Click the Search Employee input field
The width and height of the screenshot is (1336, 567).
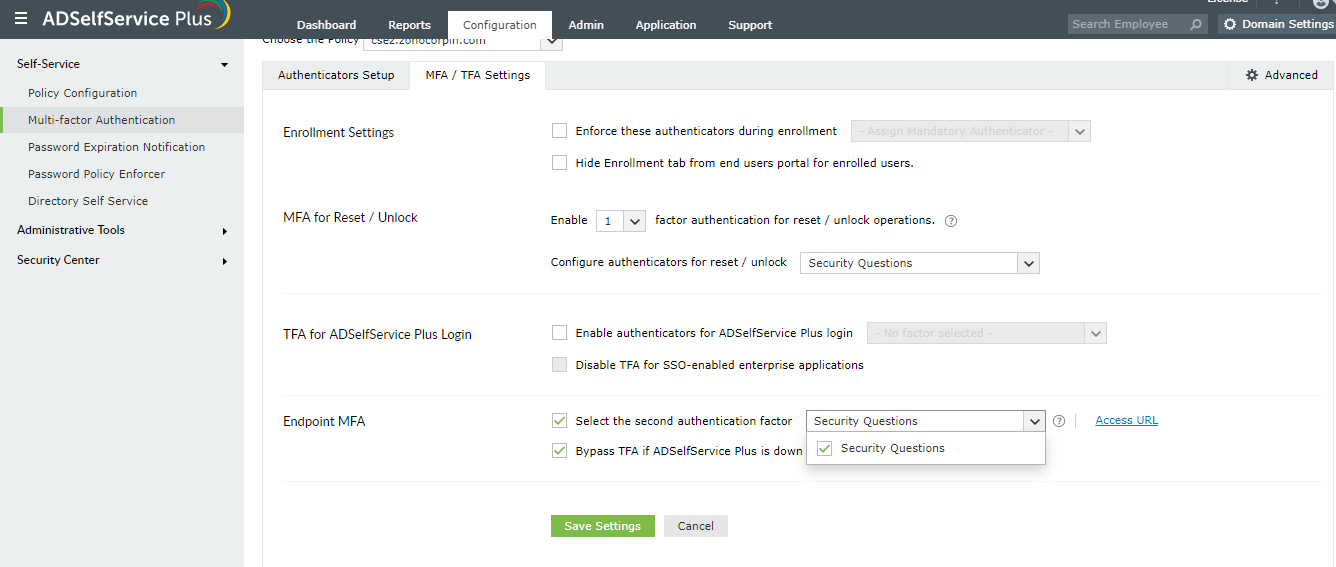tap(1127, 24)
